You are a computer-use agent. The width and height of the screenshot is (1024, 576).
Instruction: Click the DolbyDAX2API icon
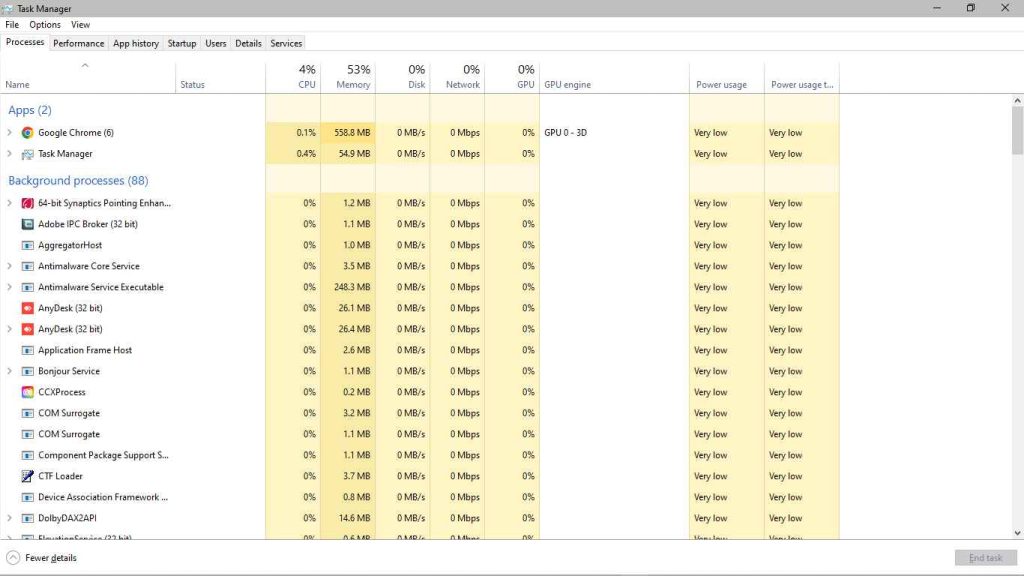pos(27,518)
